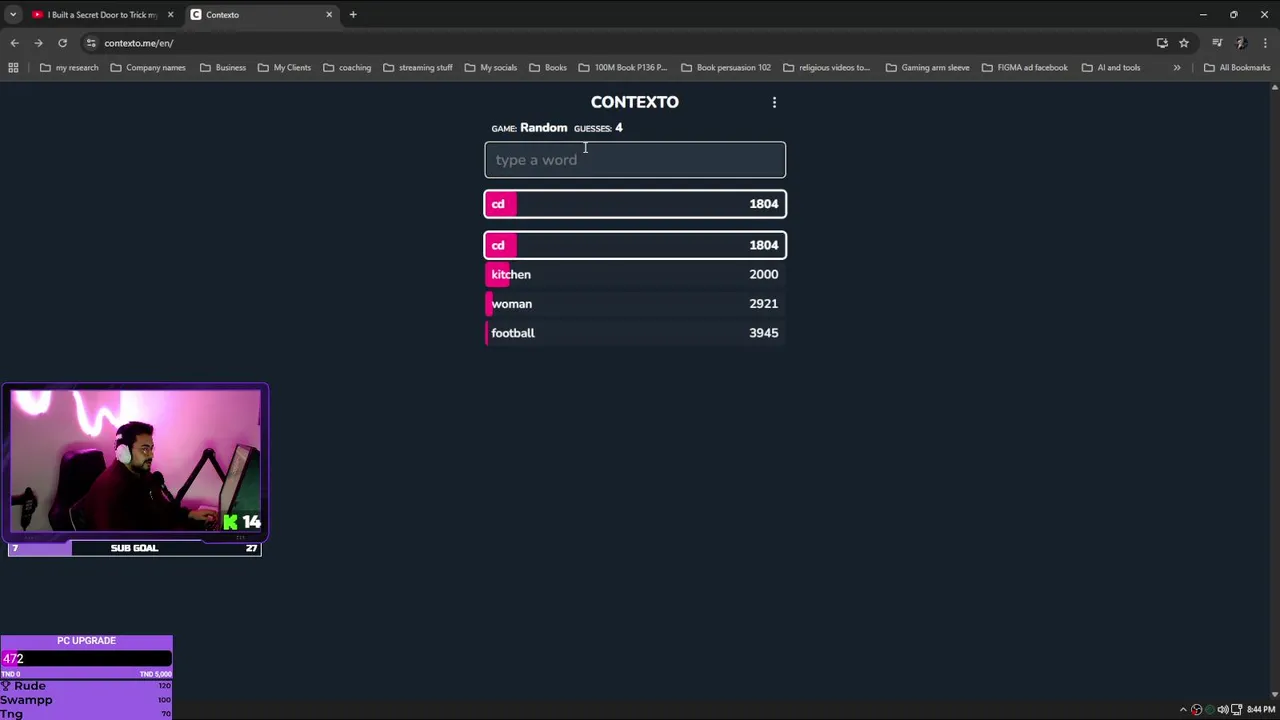The image size is (1280, 720).
Task: Open 'Company names' bookmark folder
Action: tap(148, 68)
